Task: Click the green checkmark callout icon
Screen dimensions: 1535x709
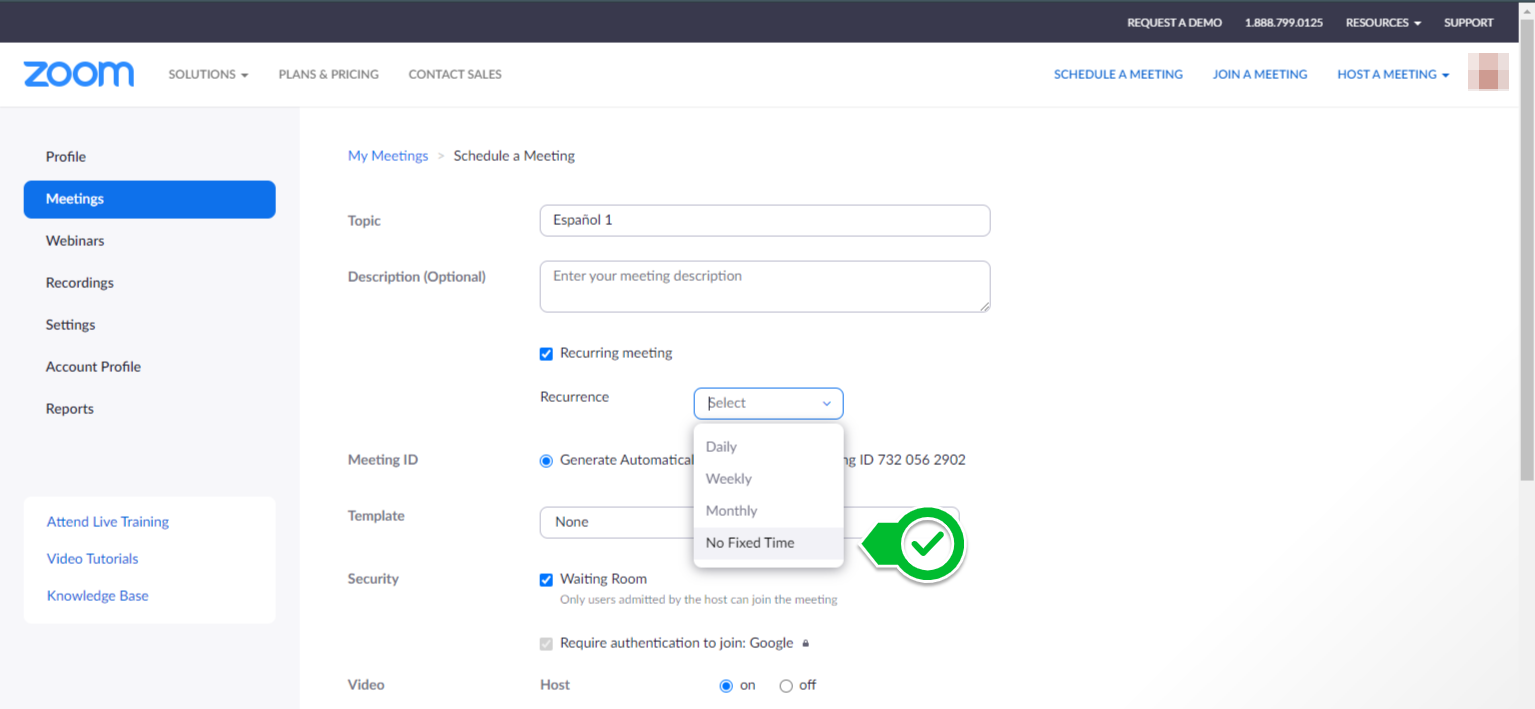Action: [929, 544]
